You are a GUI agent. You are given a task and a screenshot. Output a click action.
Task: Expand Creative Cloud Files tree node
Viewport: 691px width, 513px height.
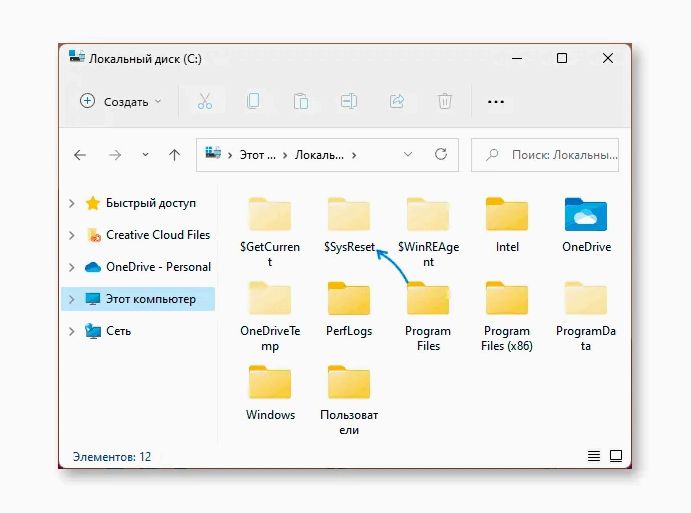(72, 235)
